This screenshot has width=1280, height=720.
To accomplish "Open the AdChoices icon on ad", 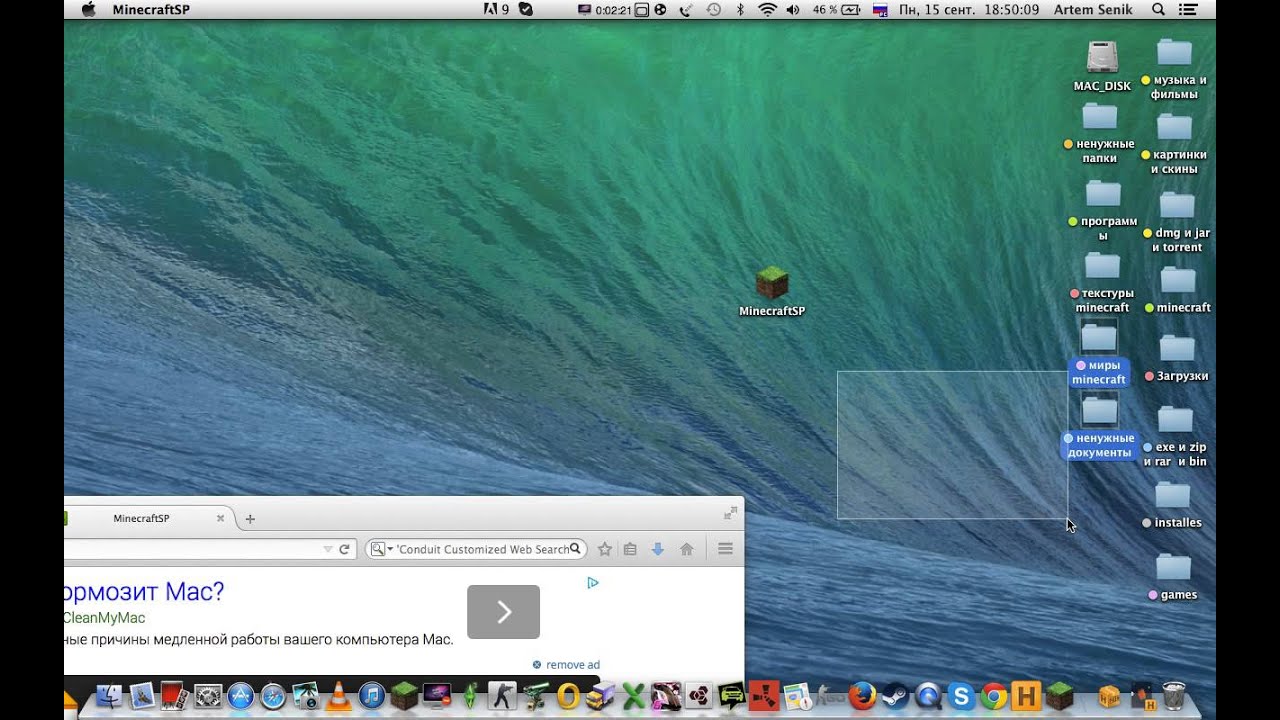I will [593, 582].
